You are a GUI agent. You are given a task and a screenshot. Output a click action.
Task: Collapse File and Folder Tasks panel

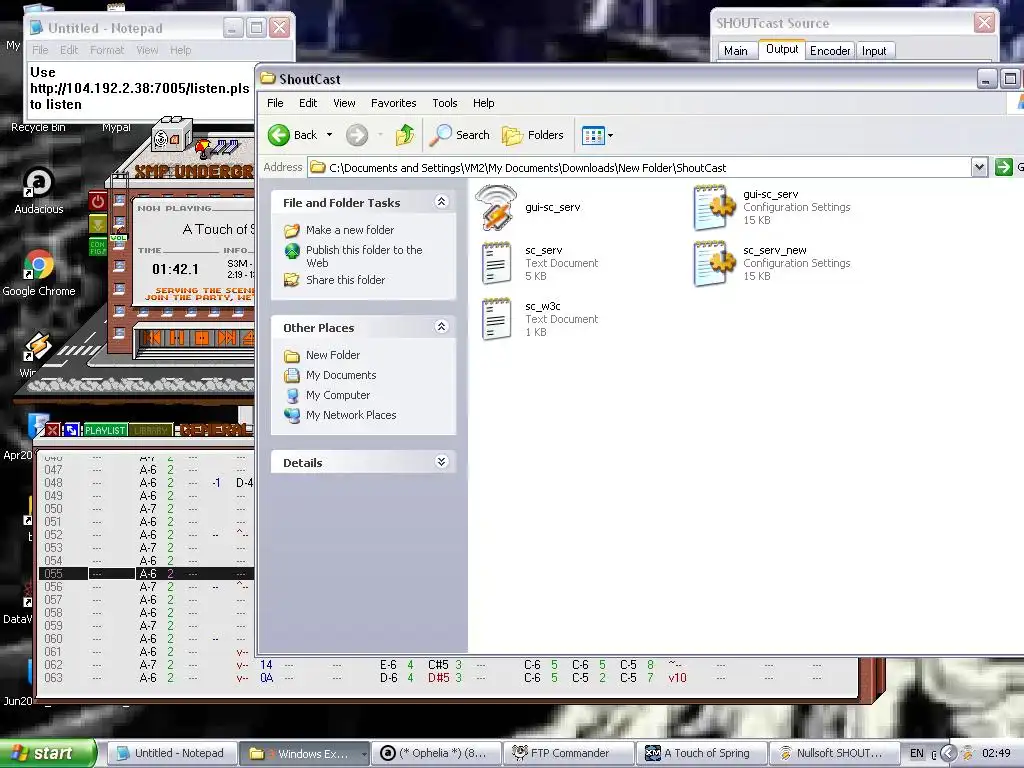441,202
